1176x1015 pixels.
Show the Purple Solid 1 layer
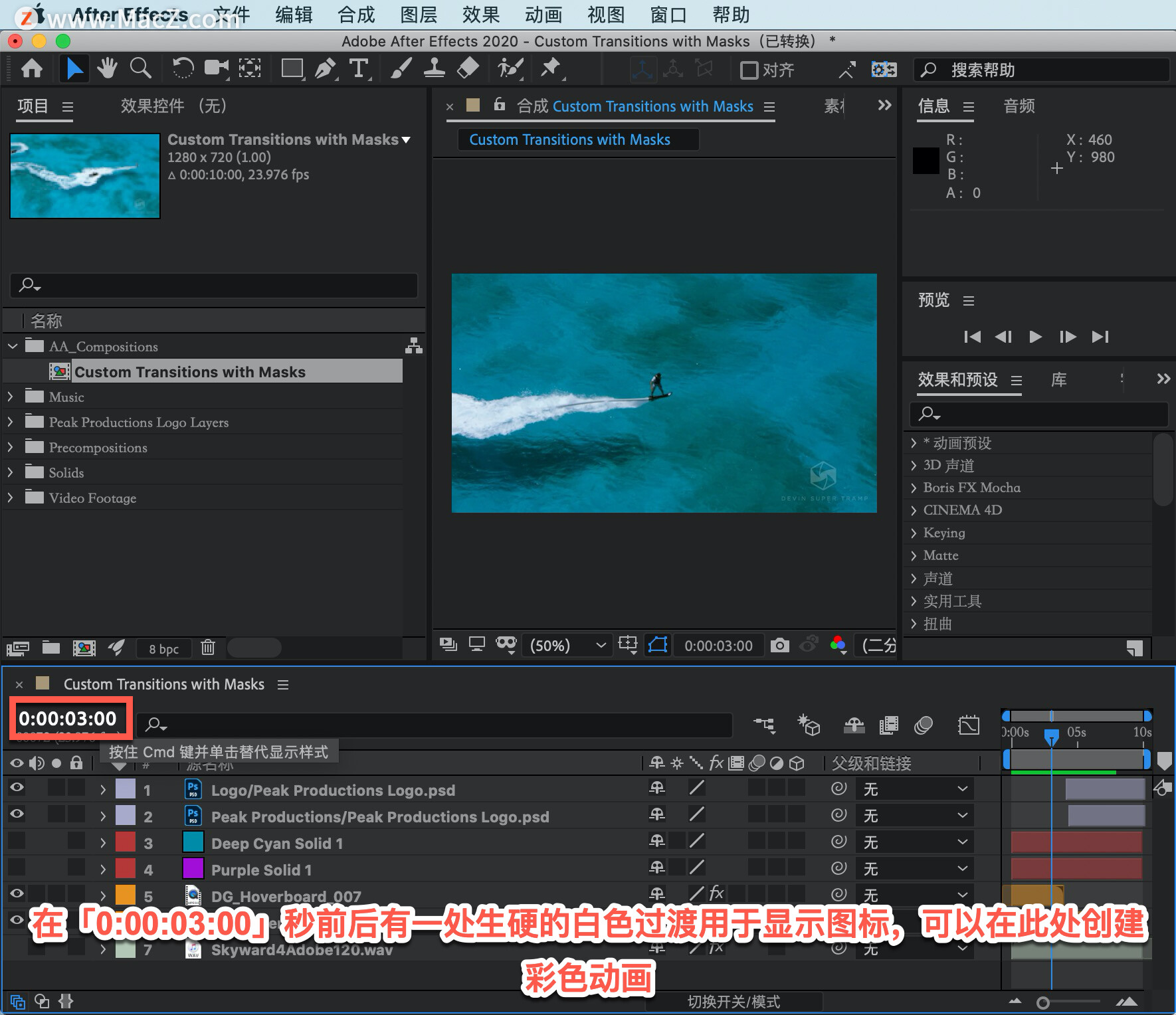(x=17, y=868)
